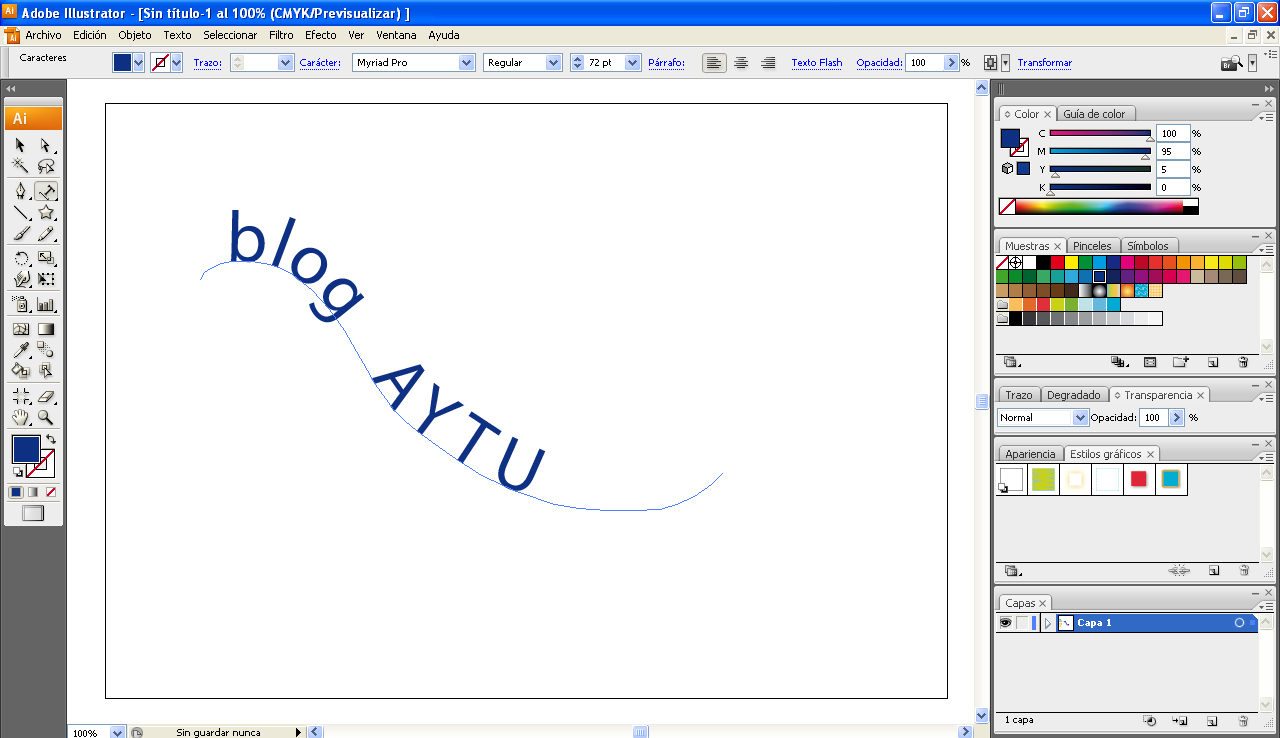Click the M percentage field showing 95
This screenshot has width=1280, height=738.
click(1173, 151)
